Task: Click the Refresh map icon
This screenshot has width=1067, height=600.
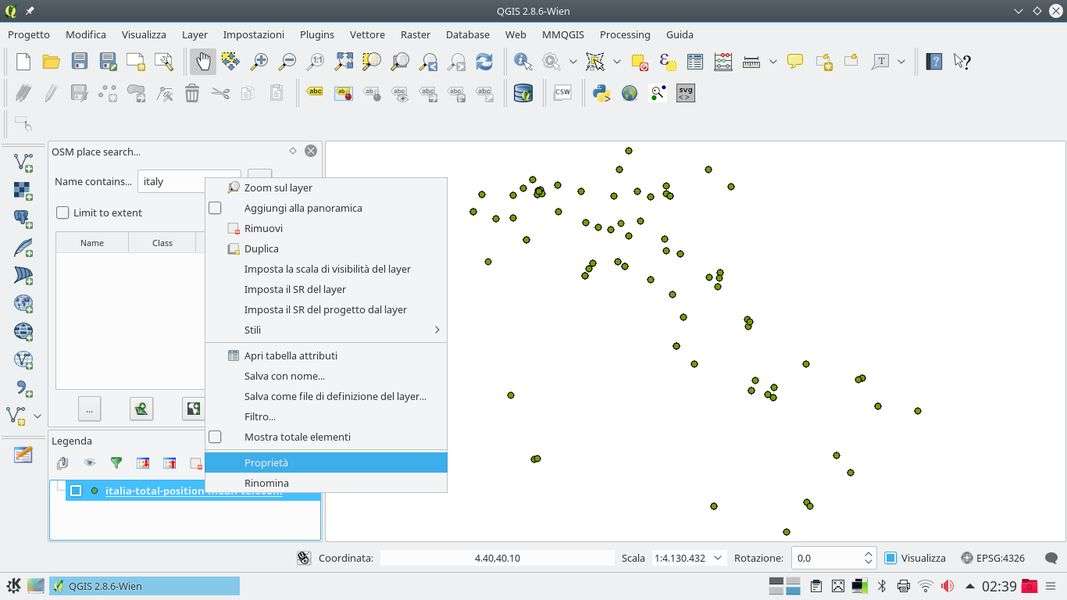Action: [484, 62]
